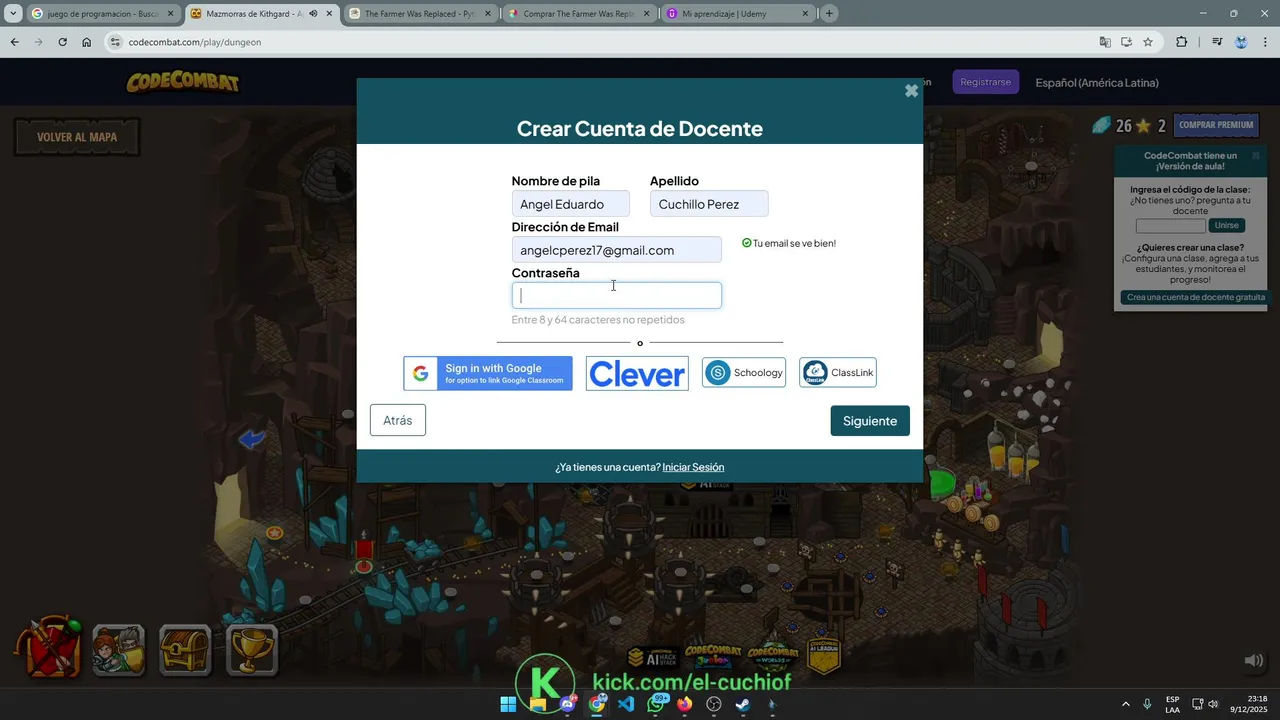The height and width of the screenshot is (720, 1280).
Task: Click the class code input box
Action: [1171, 226]
